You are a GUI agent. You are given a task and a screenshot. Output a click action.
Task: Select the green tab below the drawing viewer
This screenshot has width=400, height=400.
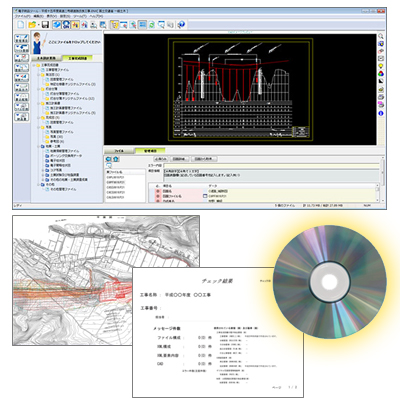click(x=150, y=151)
